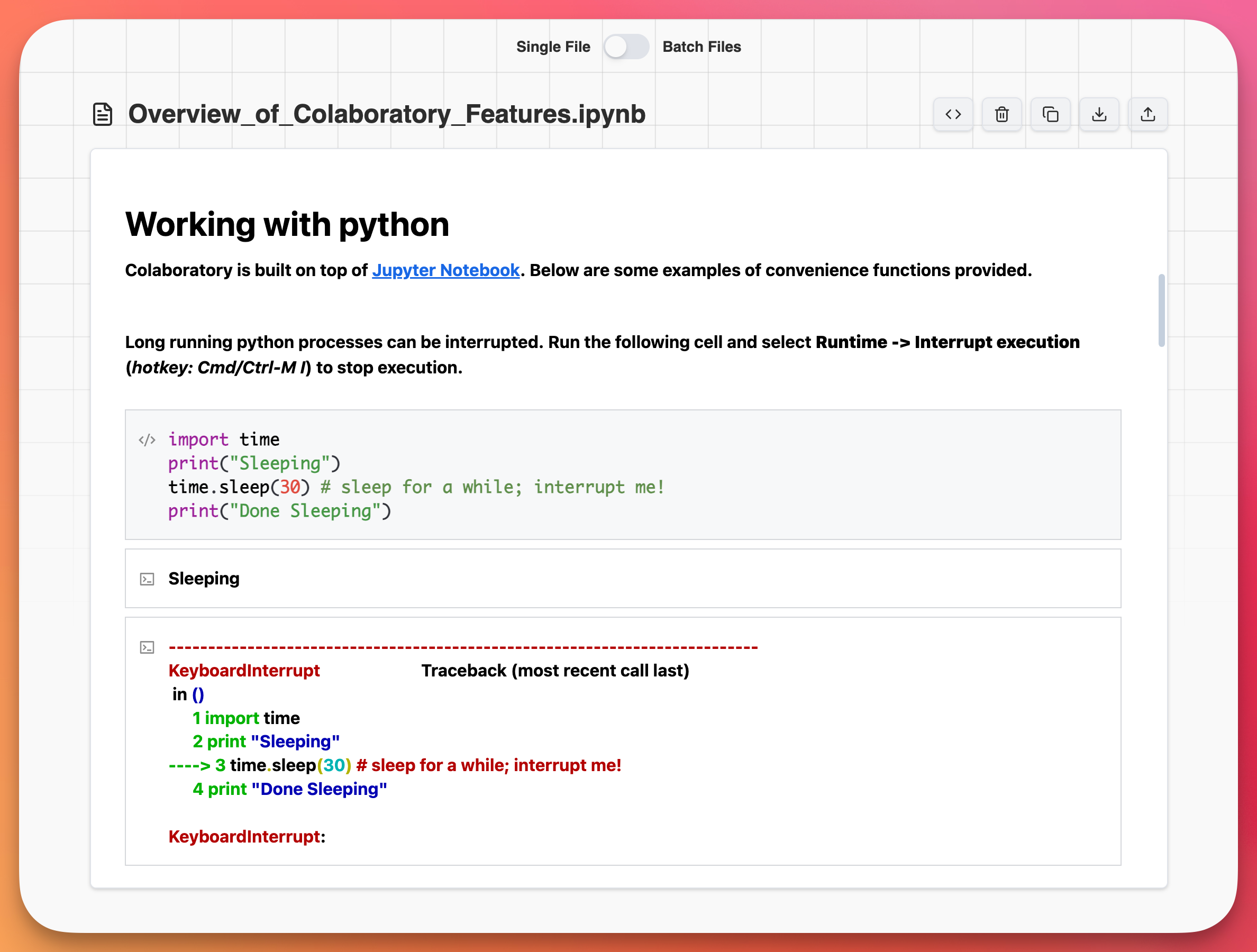Click the download button in toolbar
This screenshot has width=1257, height=952.
coord(1099,114)
